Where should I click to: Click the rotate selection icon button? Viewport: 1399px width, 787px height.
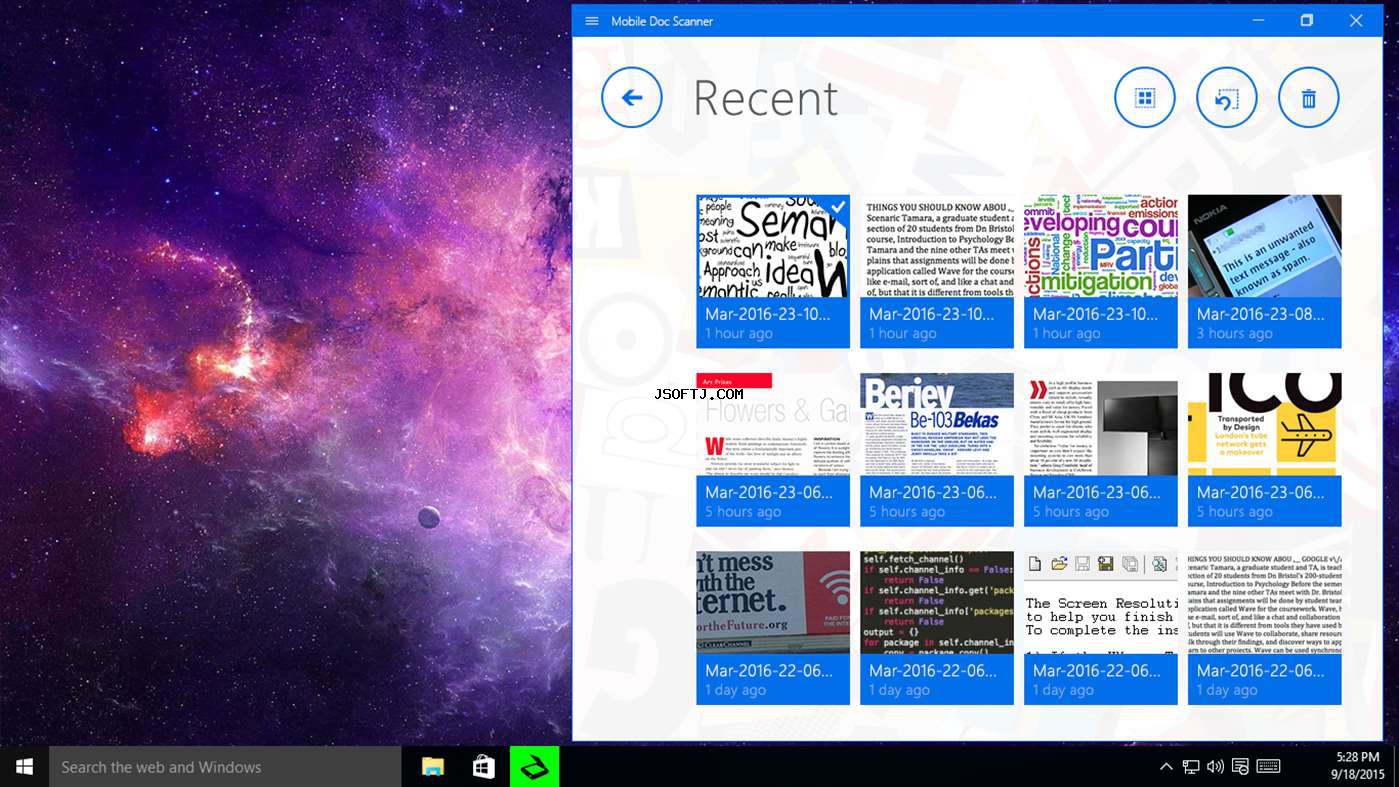(1227, 97)
